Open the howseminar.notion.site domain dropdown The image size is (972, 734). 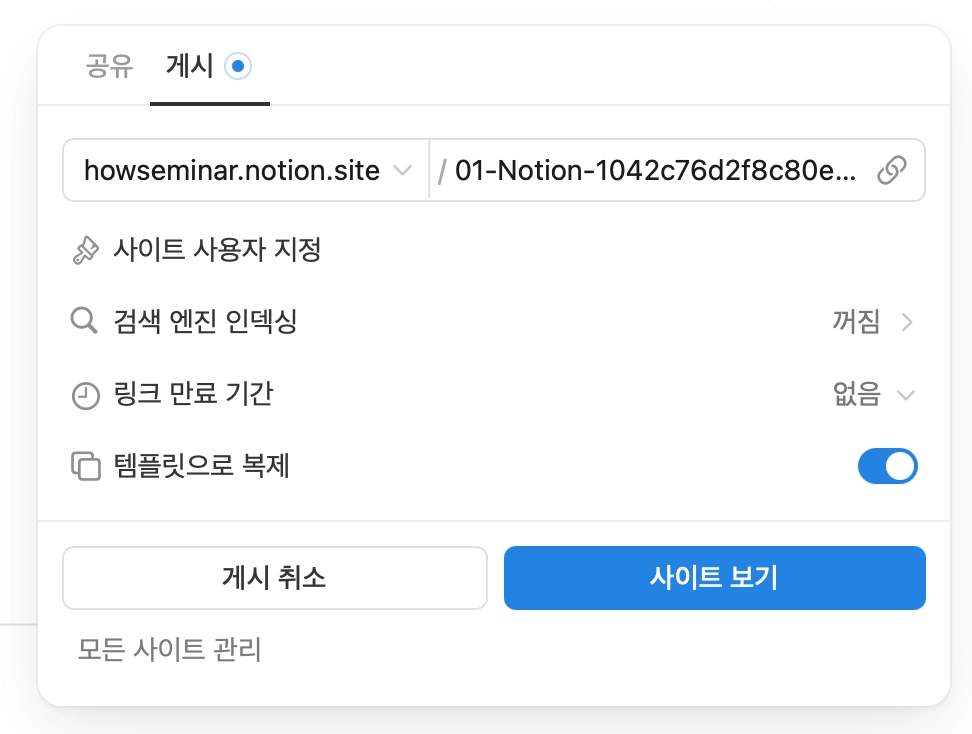click(246, 171)
